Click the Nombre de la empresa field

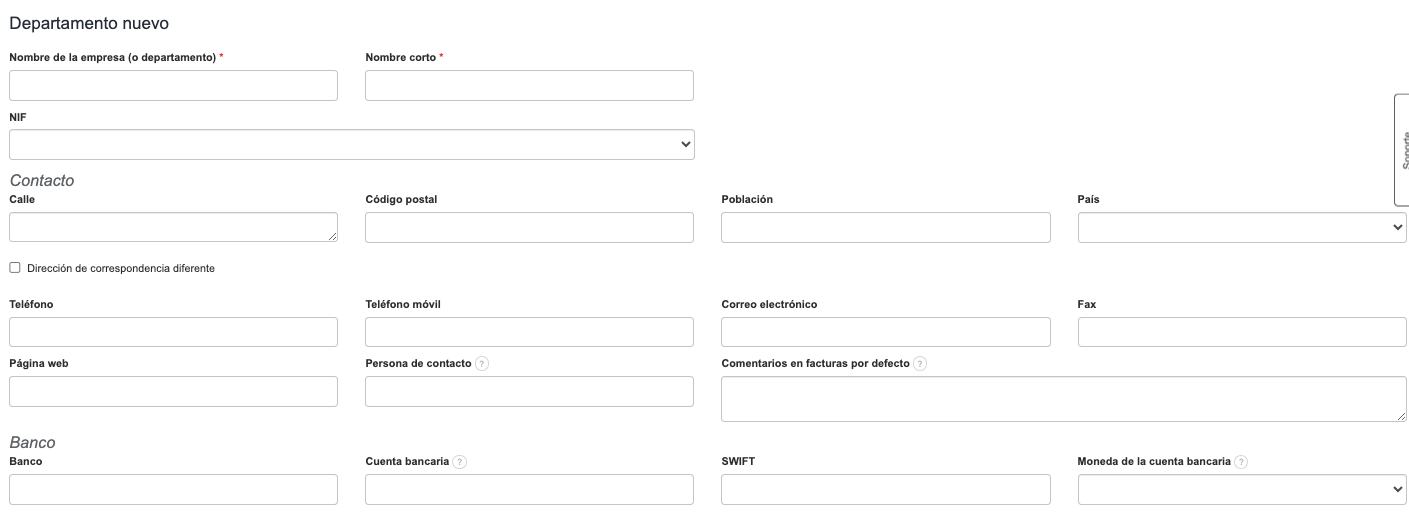pos(173,86)
